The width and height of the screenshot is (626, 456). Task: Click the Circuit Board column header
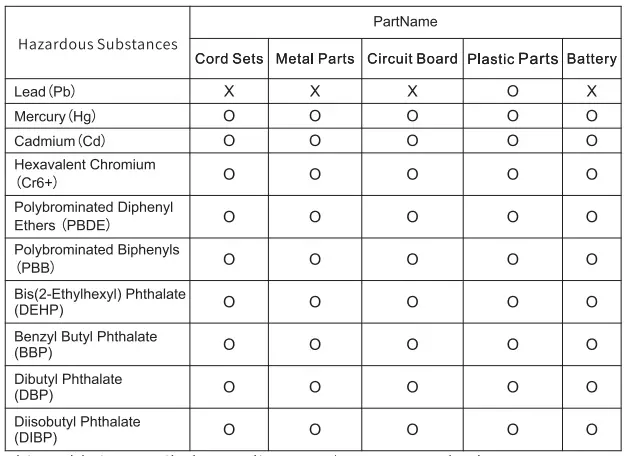410,57
